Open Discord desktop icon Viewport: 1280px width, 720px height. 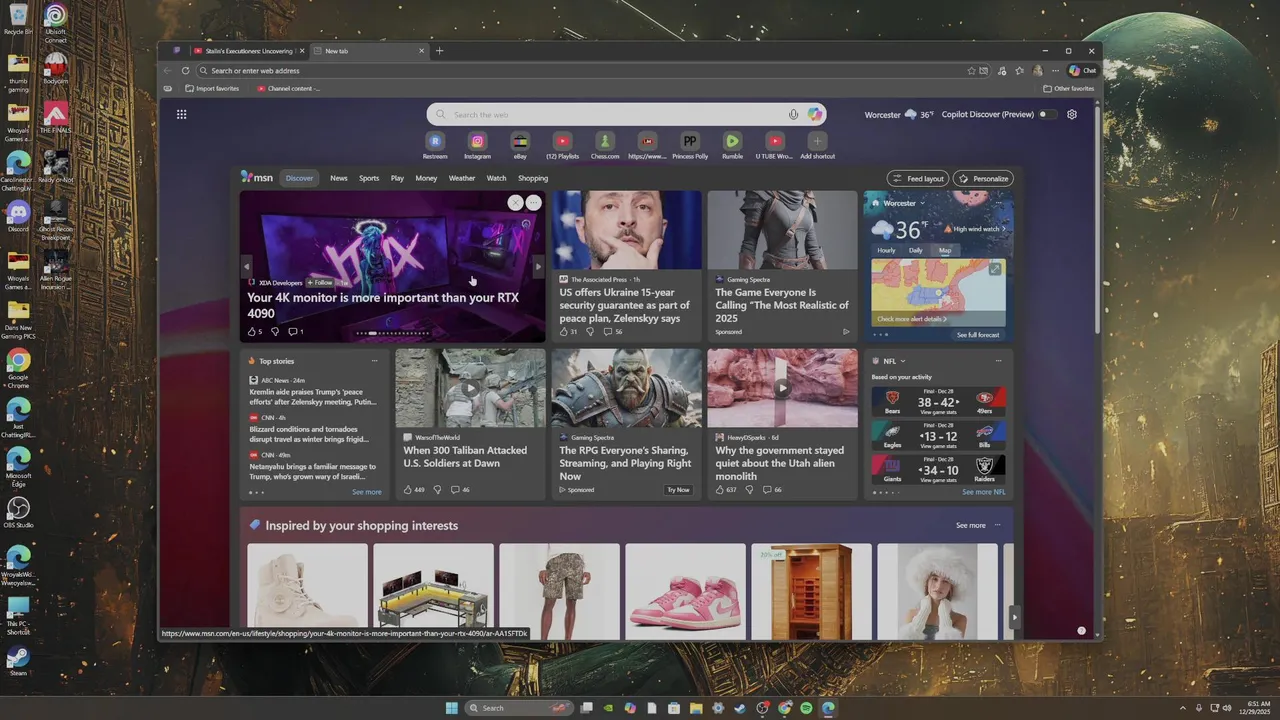pos(18,215)
